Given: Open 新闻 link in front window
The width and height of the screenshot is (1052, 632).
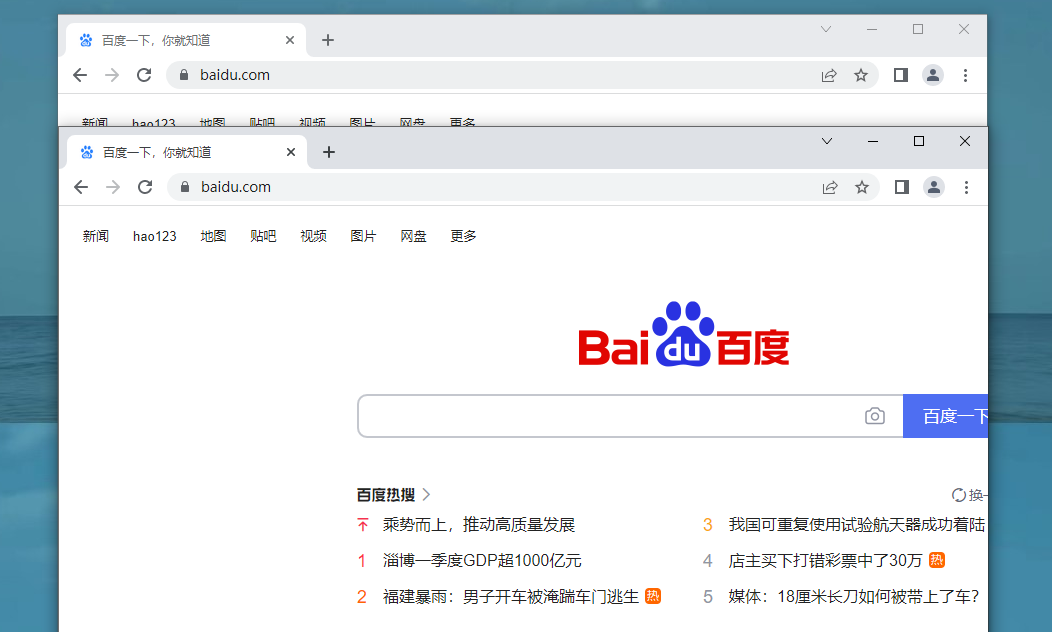Looking at the screenshot, I should coord(96,236).
